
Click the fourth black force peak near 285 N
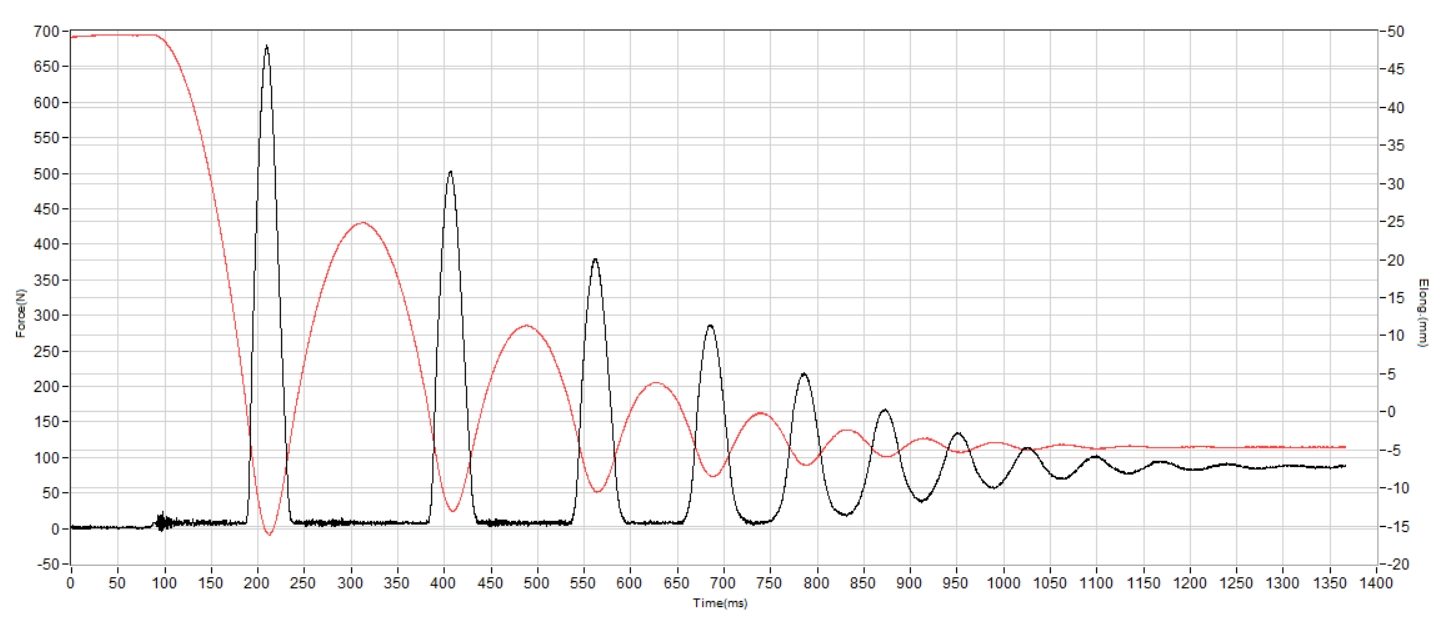click(x=710, y=326)
